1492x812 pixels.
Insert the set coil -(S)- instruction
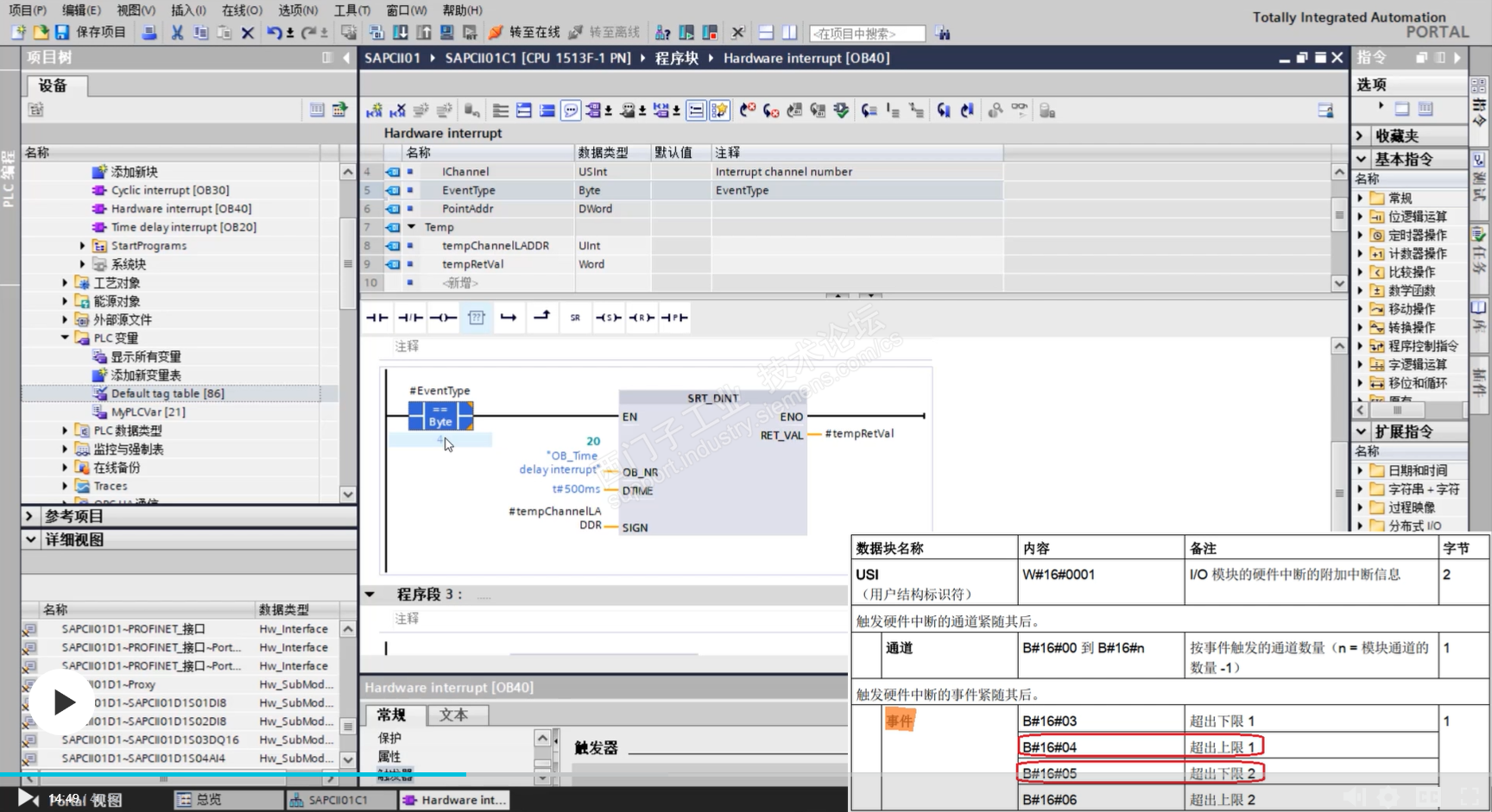608,318
